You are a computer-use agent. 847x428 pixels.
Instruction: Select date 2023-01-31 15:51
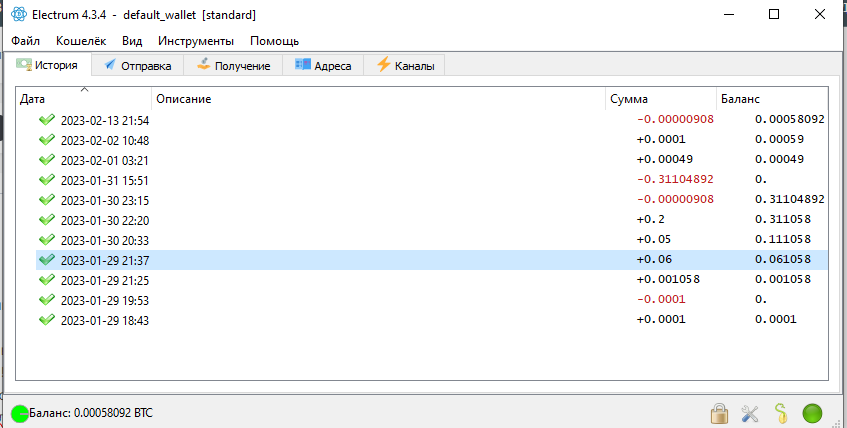(104, 180)
